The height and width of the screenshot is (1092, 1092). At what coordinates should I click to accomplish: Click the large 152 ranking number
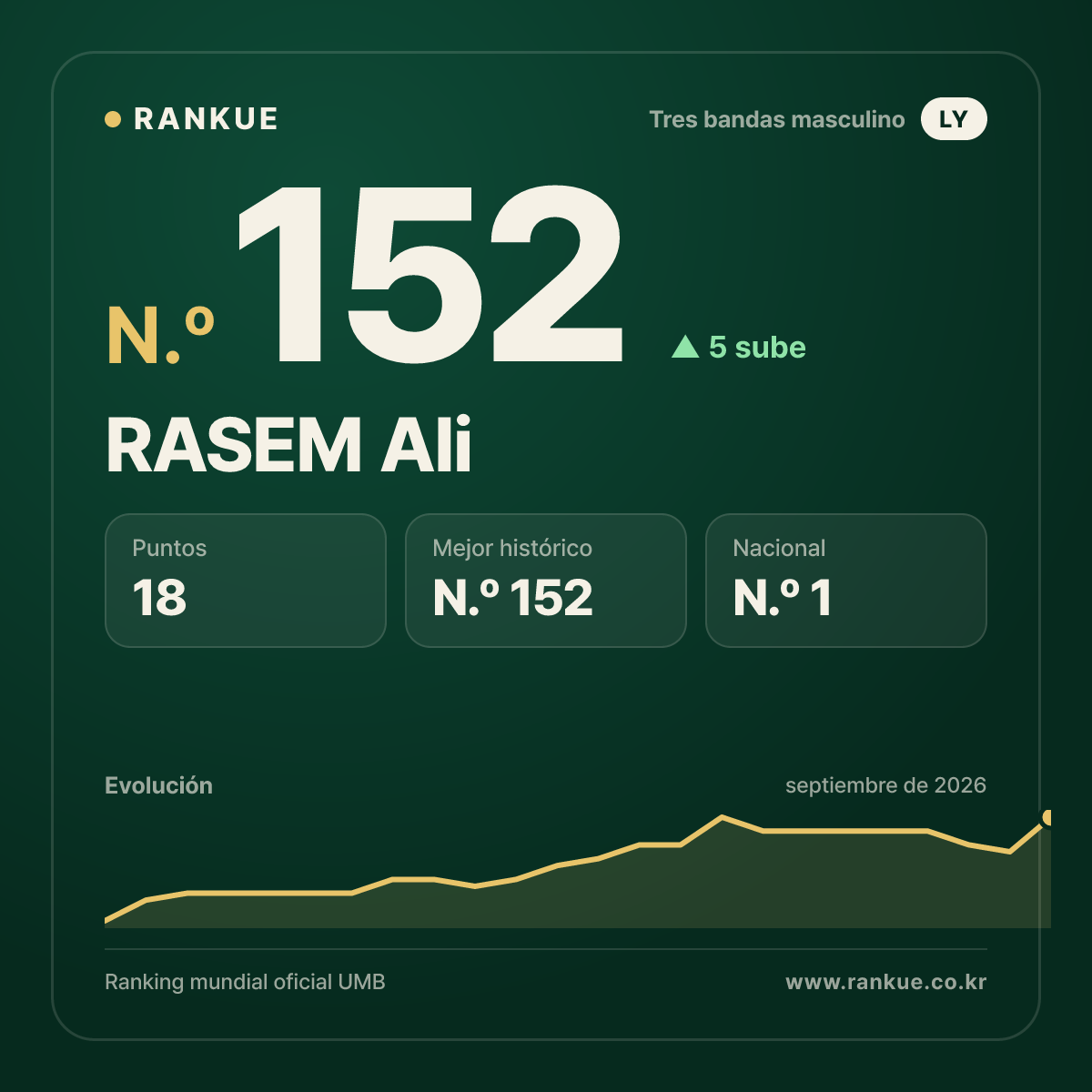point(430,274)
